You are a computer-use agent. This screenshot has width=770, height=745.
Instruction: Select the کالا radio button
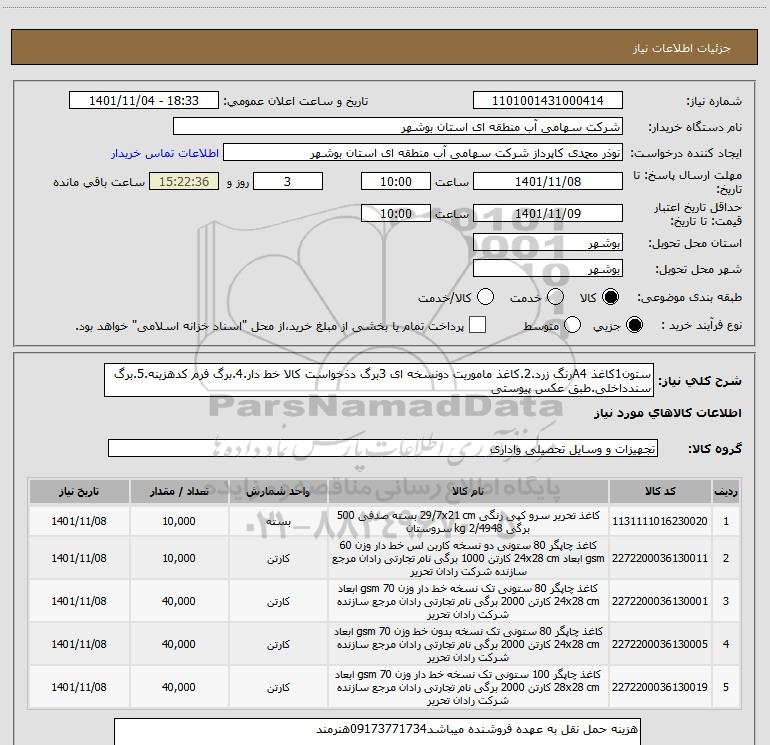coord(610,297)
